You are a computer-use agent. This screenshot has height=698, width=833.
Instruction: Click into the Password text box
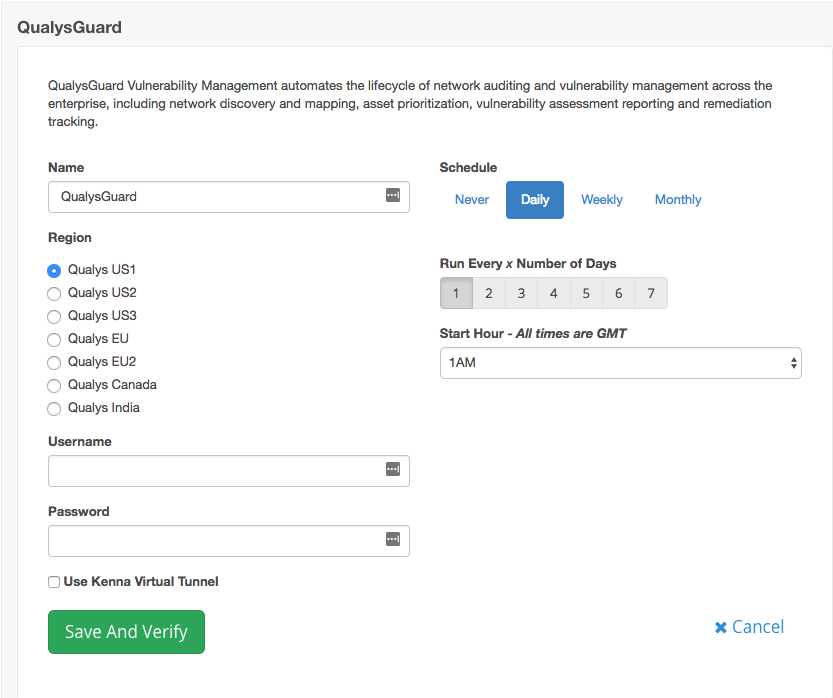(215, 540)
